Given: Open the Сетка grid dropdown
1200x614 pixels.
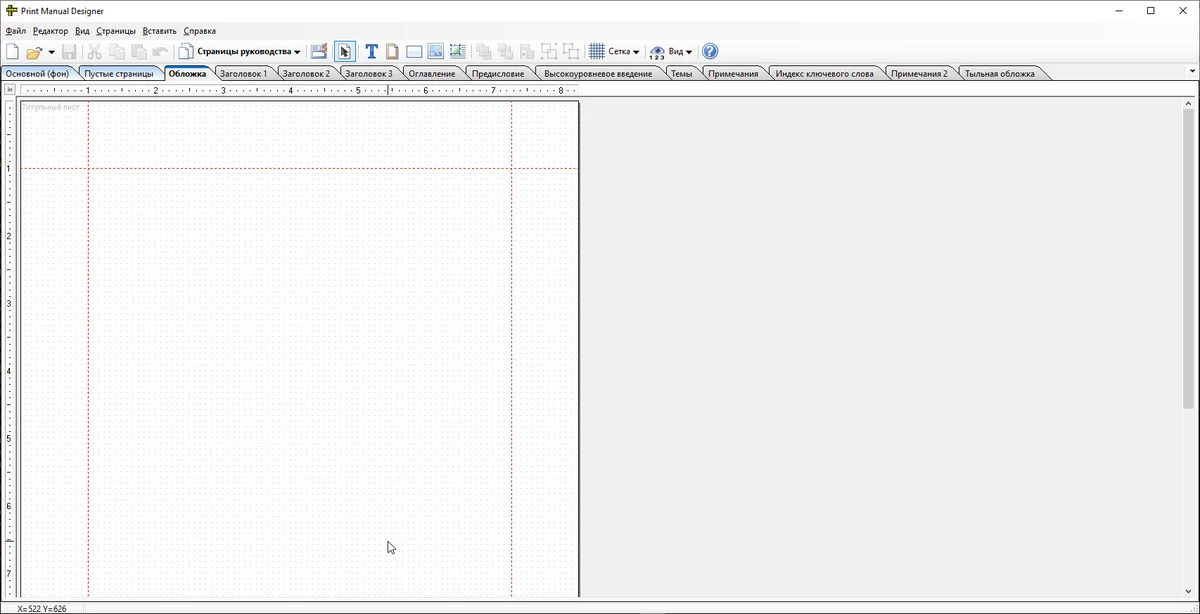Looking at the screenshot, I should click(615, 51).
